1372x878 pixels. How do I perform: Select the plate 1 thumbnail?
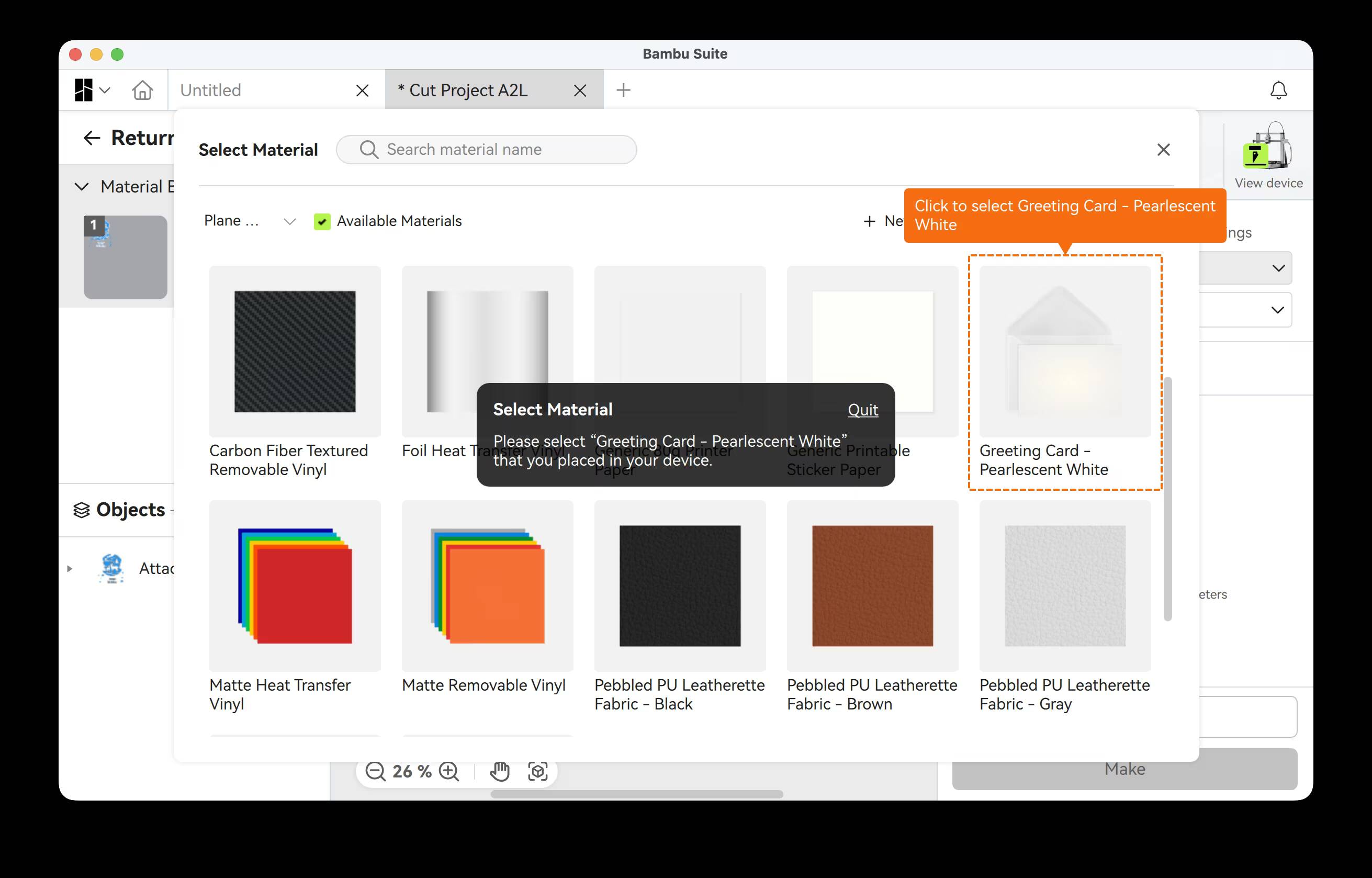coord(126,257)
